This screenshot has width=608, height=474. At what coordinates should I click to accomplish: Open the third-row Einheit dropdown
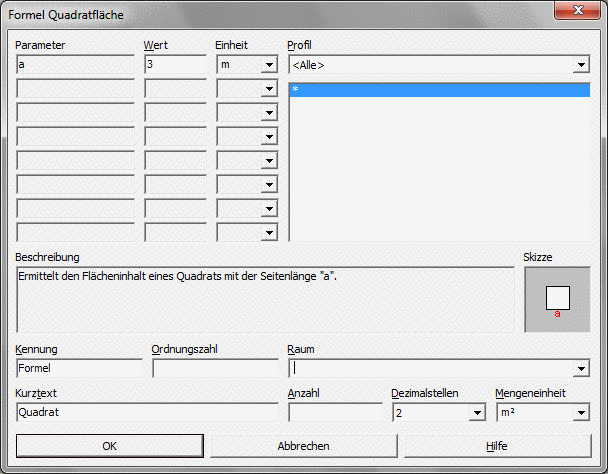pos(269,113)
